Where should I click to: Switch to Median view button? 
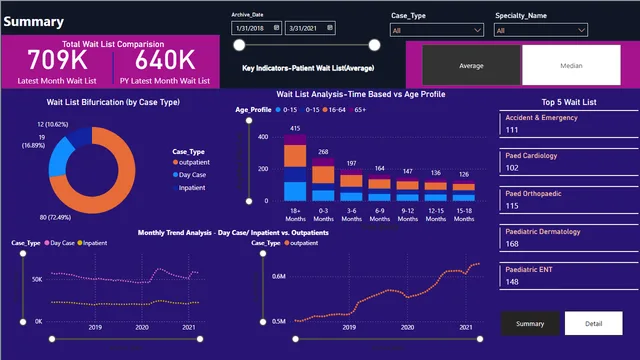click(571, 65)
